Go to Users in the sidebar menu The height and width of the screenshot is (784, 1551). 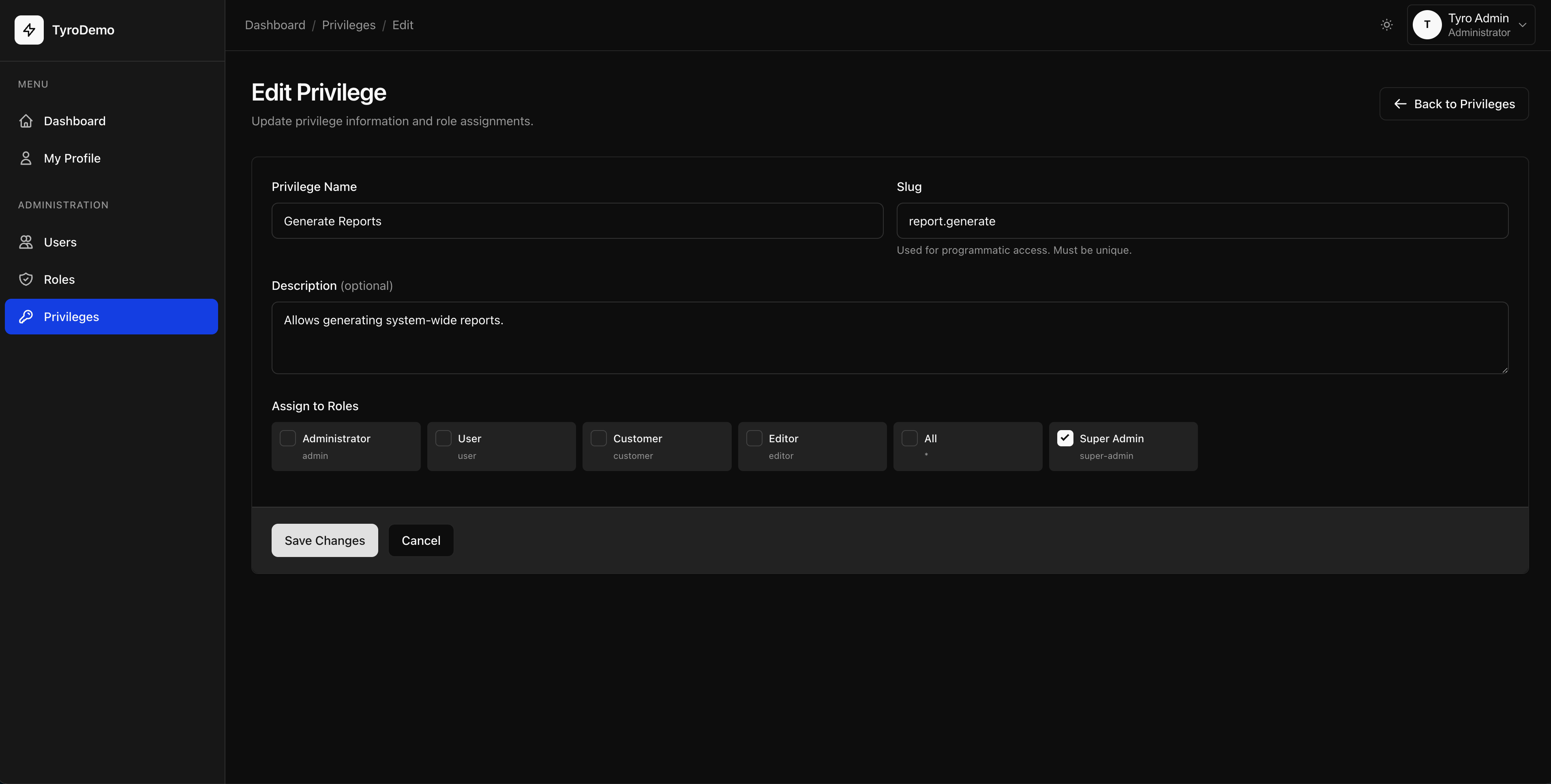(60, 242)
